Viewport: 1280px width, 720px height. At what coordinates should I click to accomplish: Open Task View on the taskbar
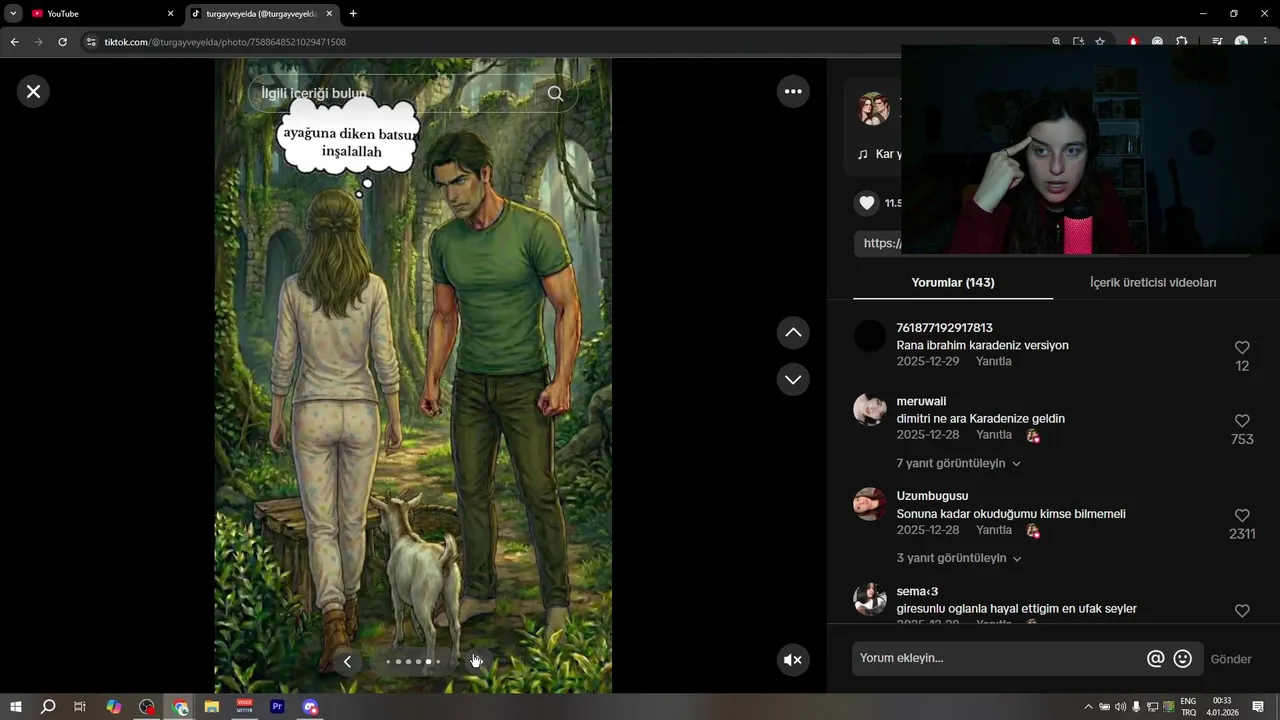[80, 707]
